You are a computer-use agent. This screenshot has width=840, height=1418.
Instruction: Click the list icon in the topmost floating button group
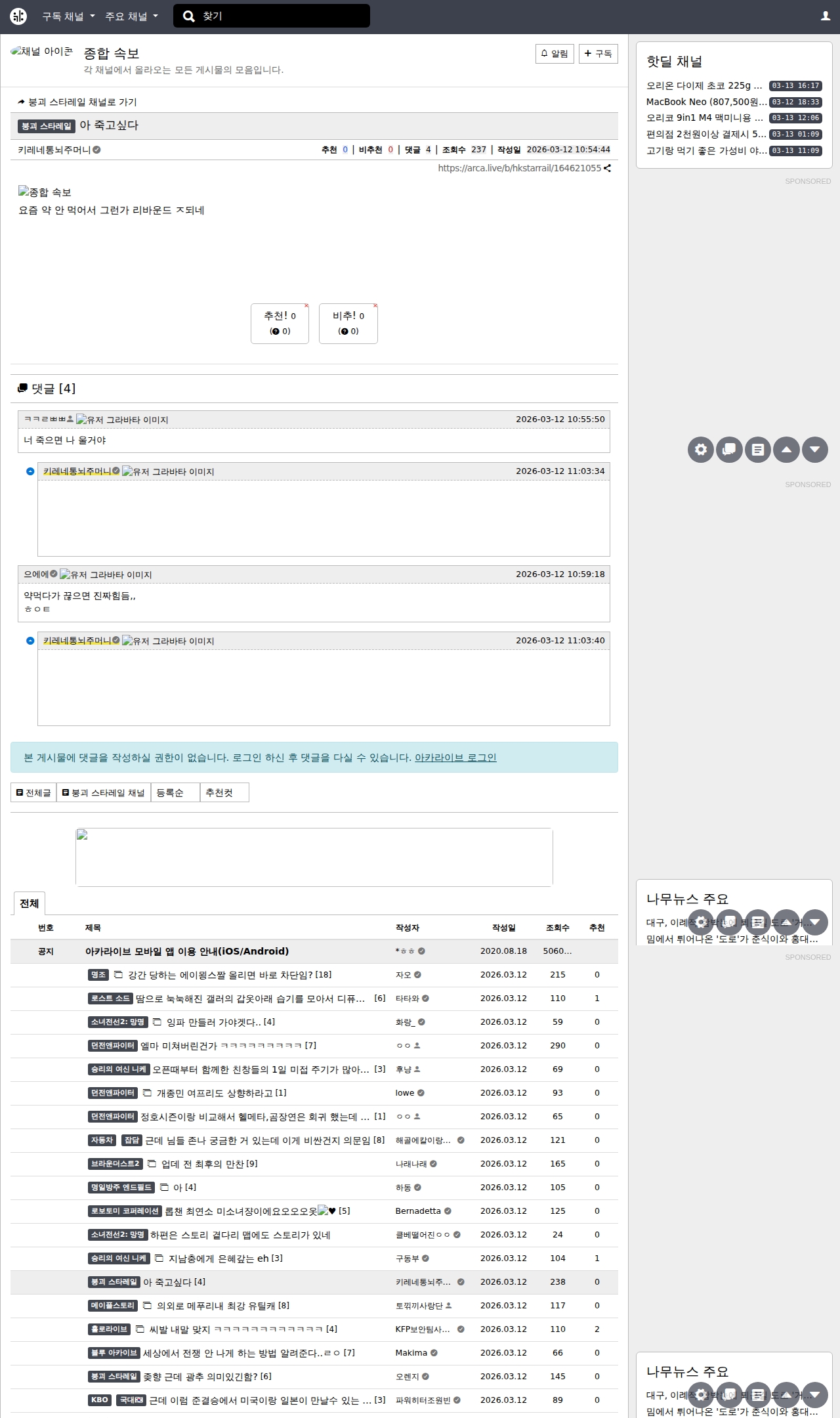point(758,450)
